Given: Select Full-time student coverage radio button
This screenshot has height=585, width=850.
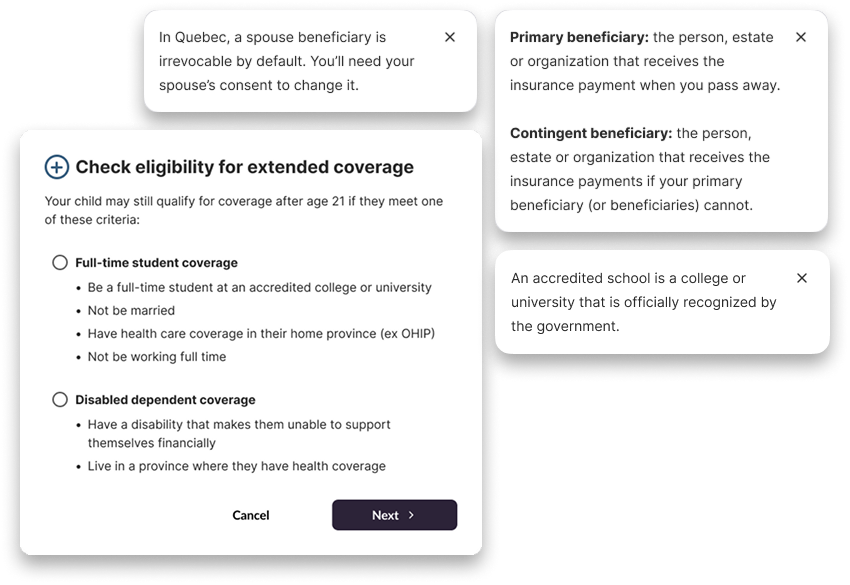Looking at the screenshot, I should 60,263.
